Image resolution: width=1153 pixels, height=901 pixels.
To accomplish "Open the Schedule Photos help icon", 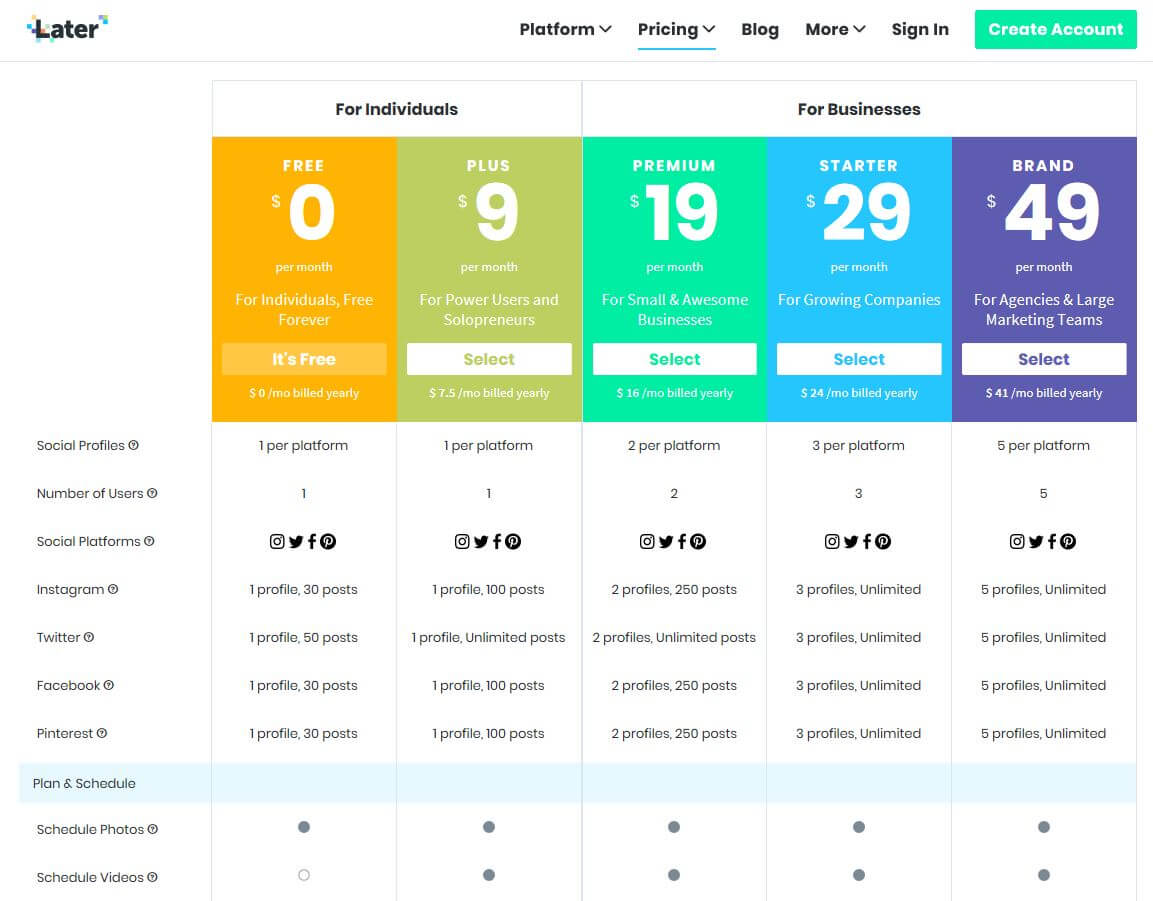I will click(x=153, y=829).
